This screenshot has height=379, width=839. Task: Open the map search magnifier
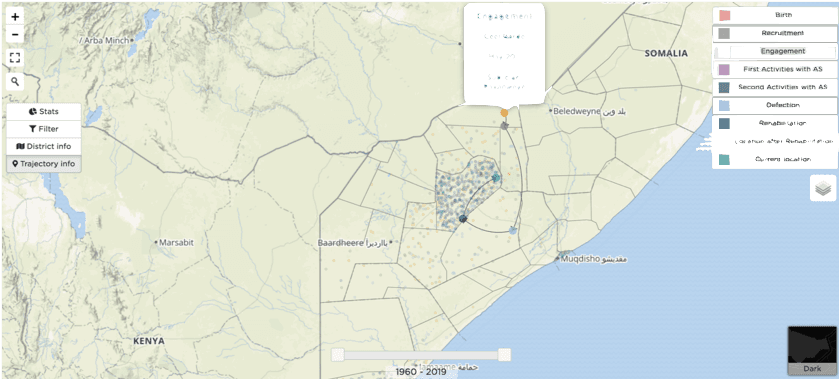15,81
